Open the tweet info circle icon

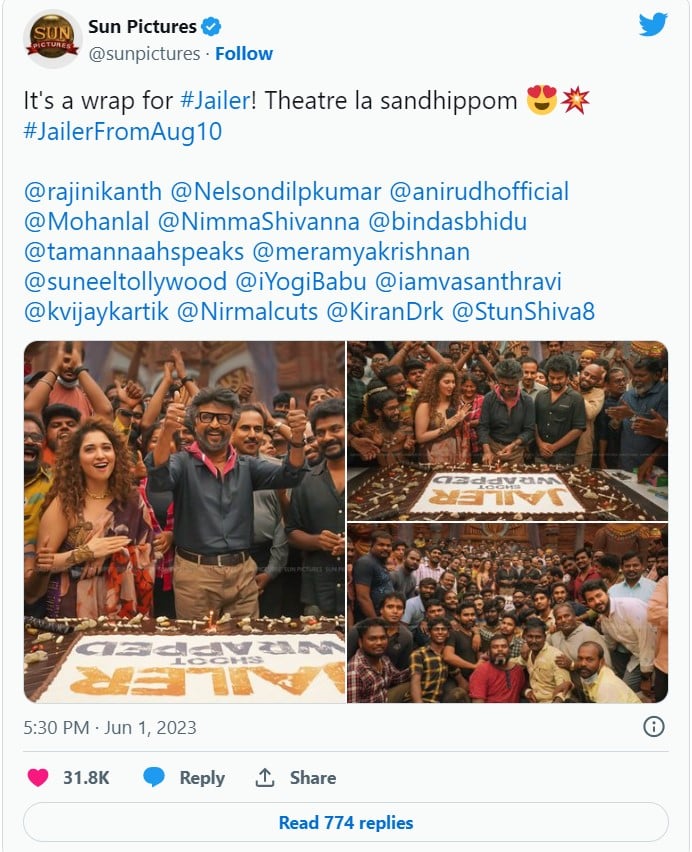click(x=654, y=727)
